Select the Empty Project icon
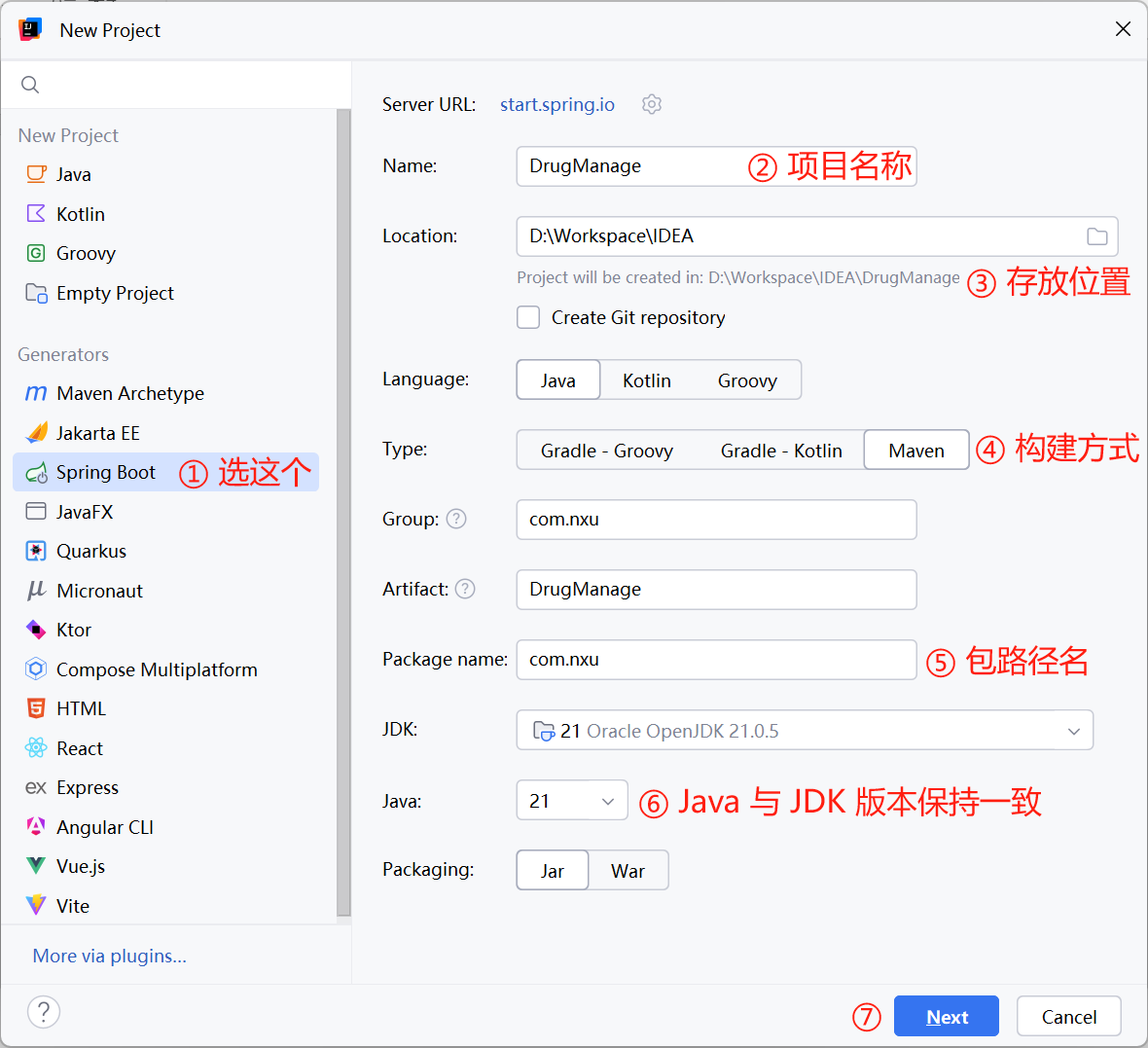The height and width of the screenshot is (1048, 1148). coord(36,293)
